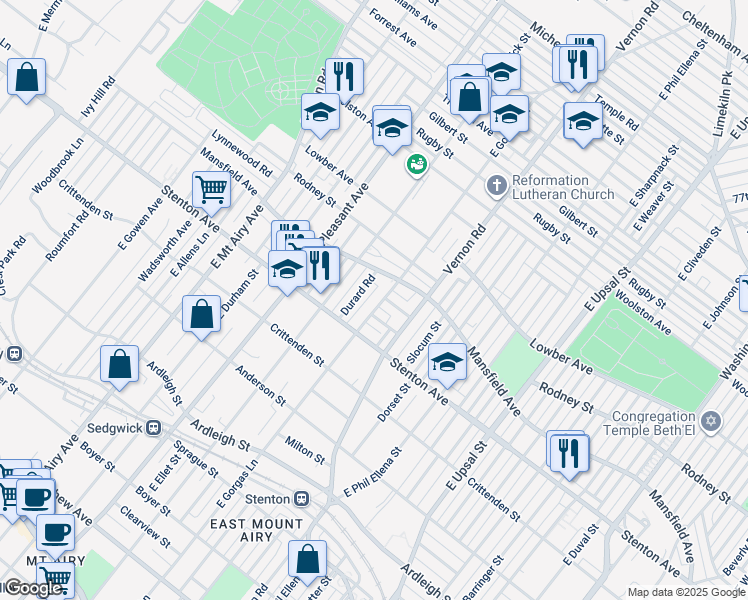Select the restaurant icon near Forrest Ave

coord(344,75)
